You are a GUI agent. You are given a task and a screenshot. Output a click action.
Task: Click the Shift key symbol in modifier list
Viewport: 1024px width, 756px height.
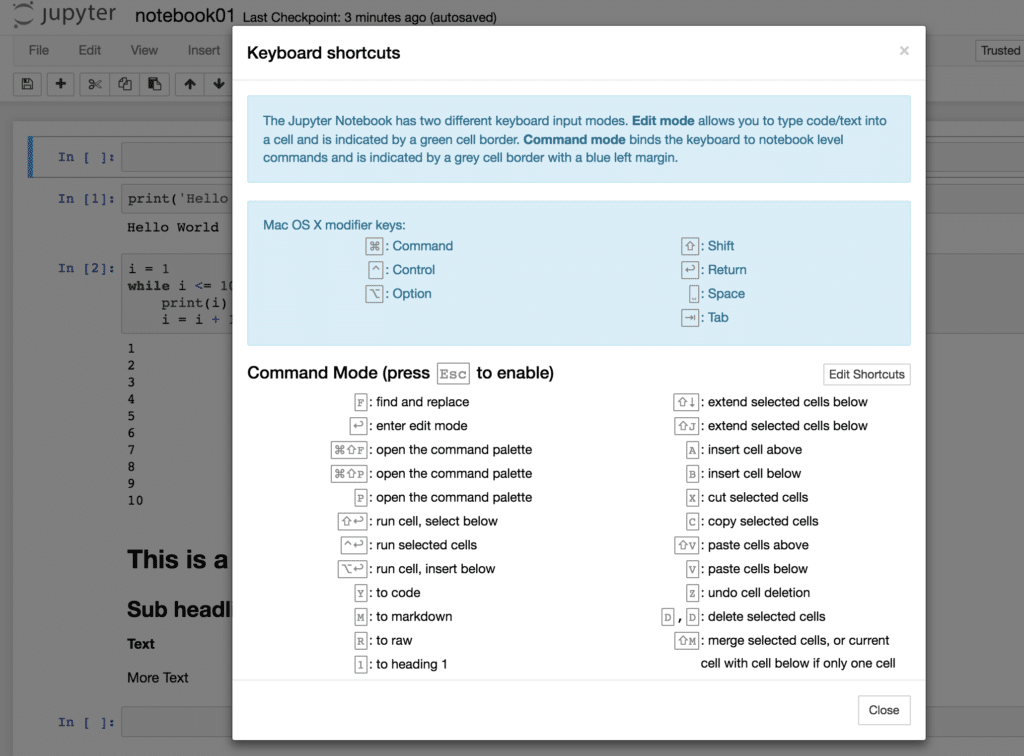tap(690, 246)
